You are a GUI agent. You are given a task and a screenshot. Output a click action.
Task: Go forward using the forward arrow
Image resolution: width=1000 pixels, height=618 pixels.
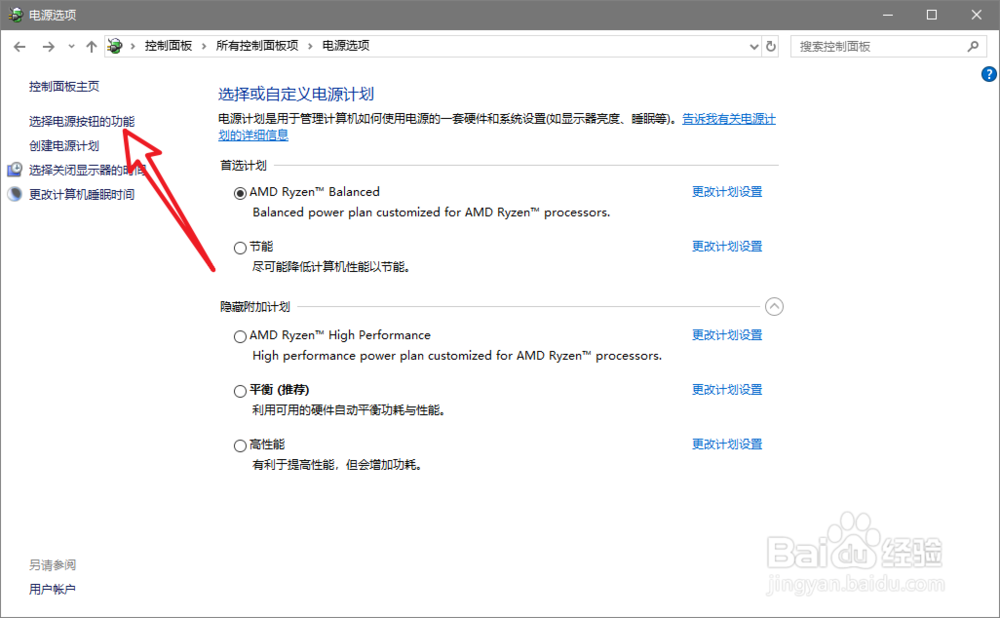48,47
